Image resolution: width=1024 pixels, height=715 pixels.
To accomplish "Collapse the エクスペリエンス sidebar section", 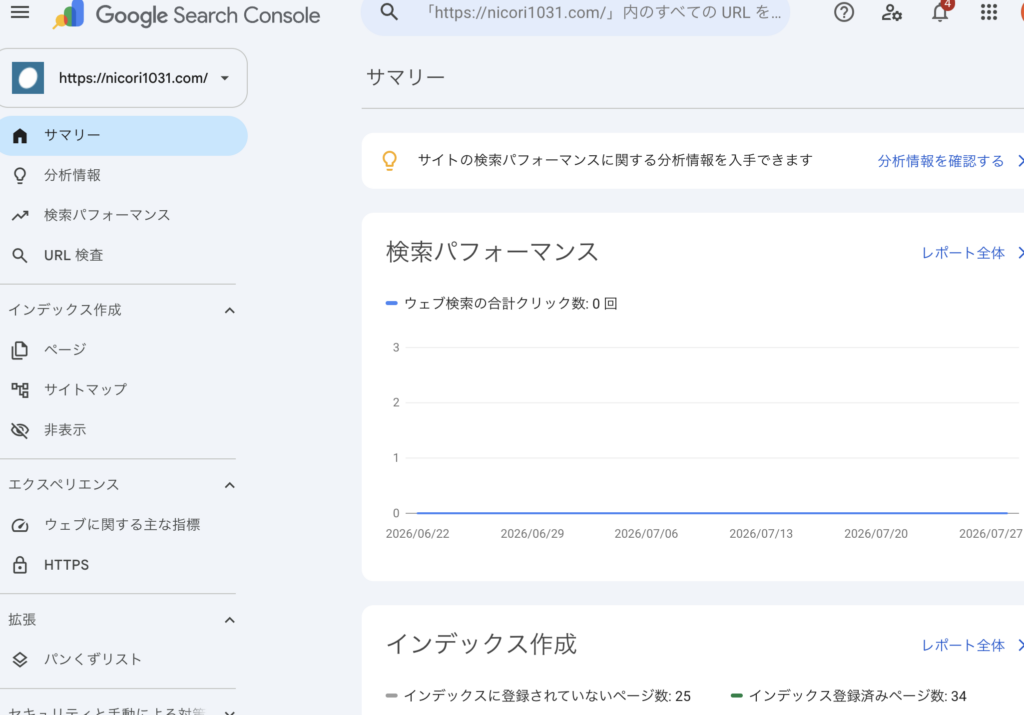I will pos(229,485).
